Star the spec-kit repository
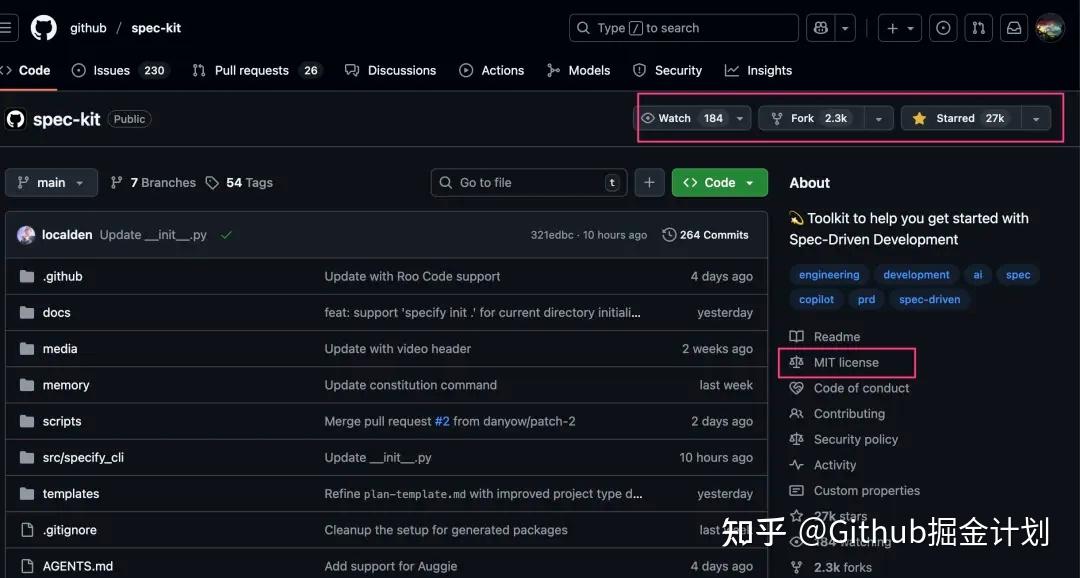 [961, 117]
